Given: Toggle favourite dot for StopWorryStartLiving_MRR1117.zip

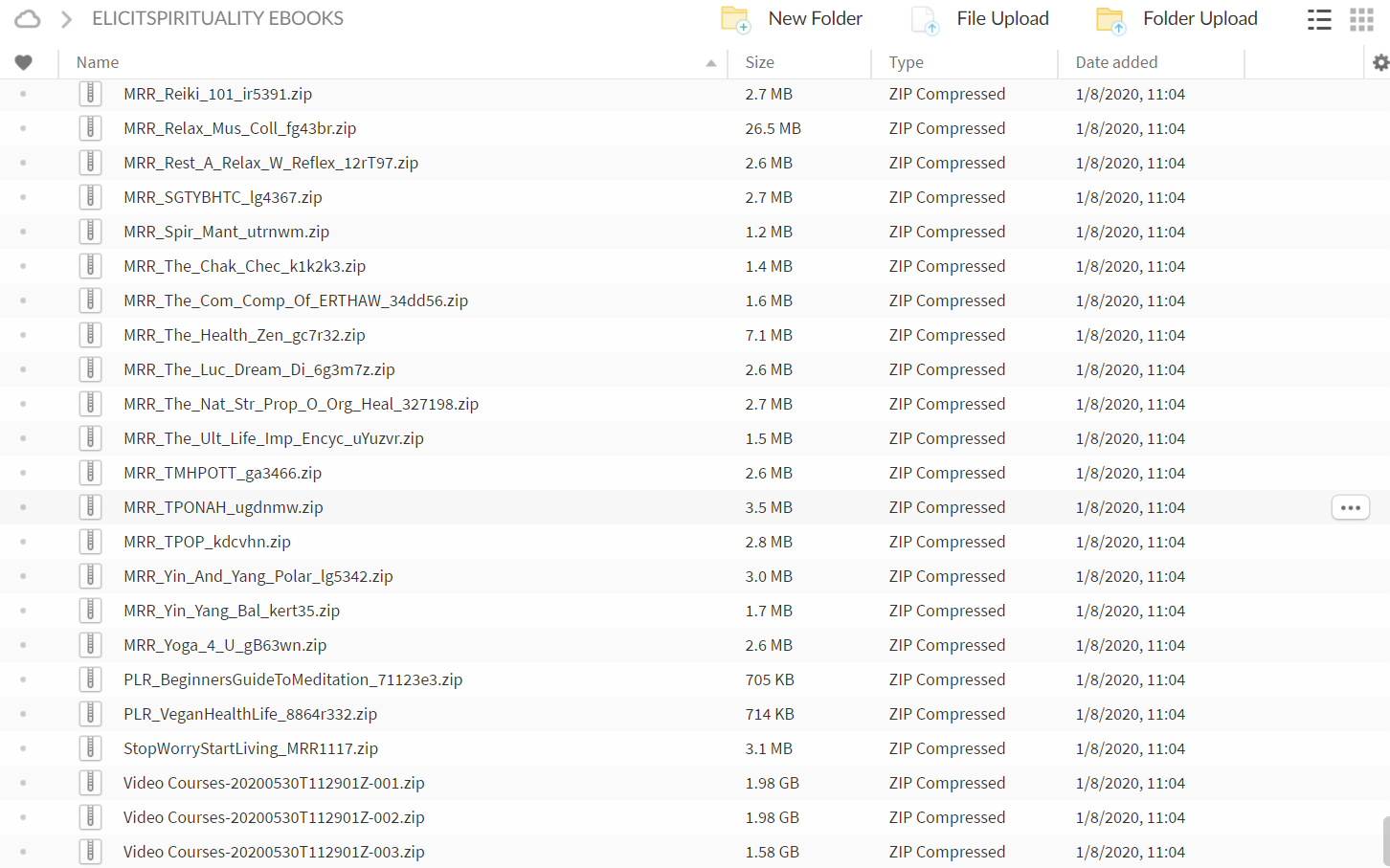Looking at the screenshot, I should pyautogui.click(x=23, y=748).
